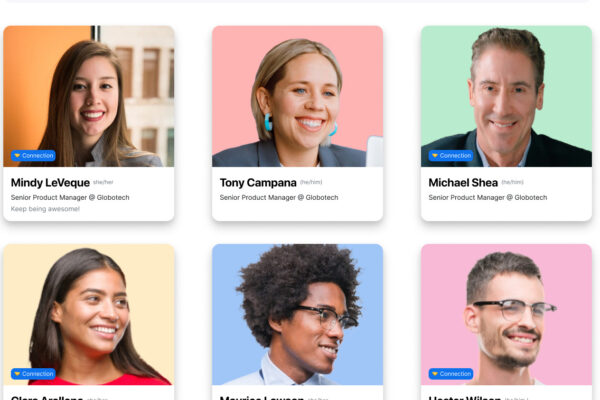
Task: Click Tony's Senior Product Manager @ Globotech title
Action: pos(279,198)
